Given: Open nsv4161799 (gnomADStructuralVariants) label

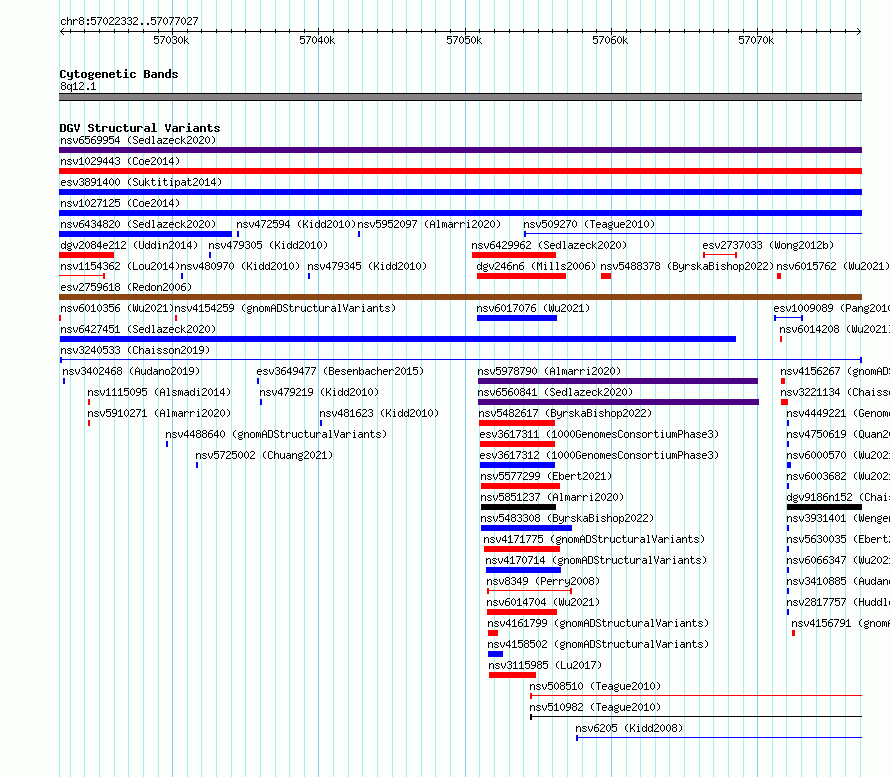Looking at the screenshot, I should pos(598,623).
